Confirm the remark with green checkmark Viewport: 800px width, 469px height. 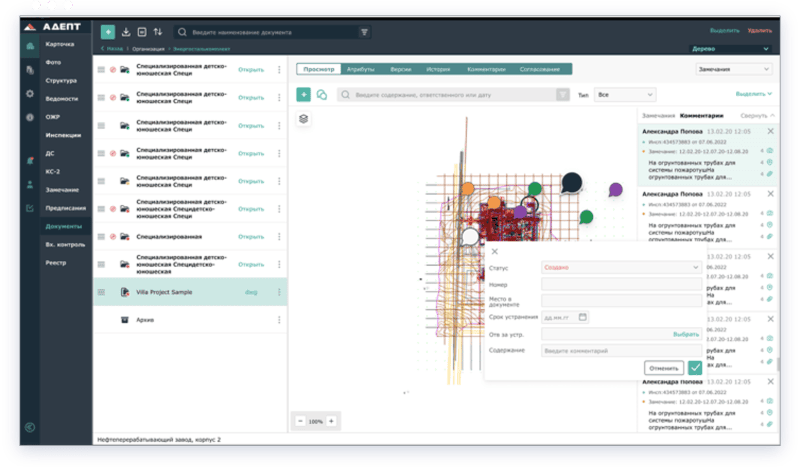(x=695, y=368)
